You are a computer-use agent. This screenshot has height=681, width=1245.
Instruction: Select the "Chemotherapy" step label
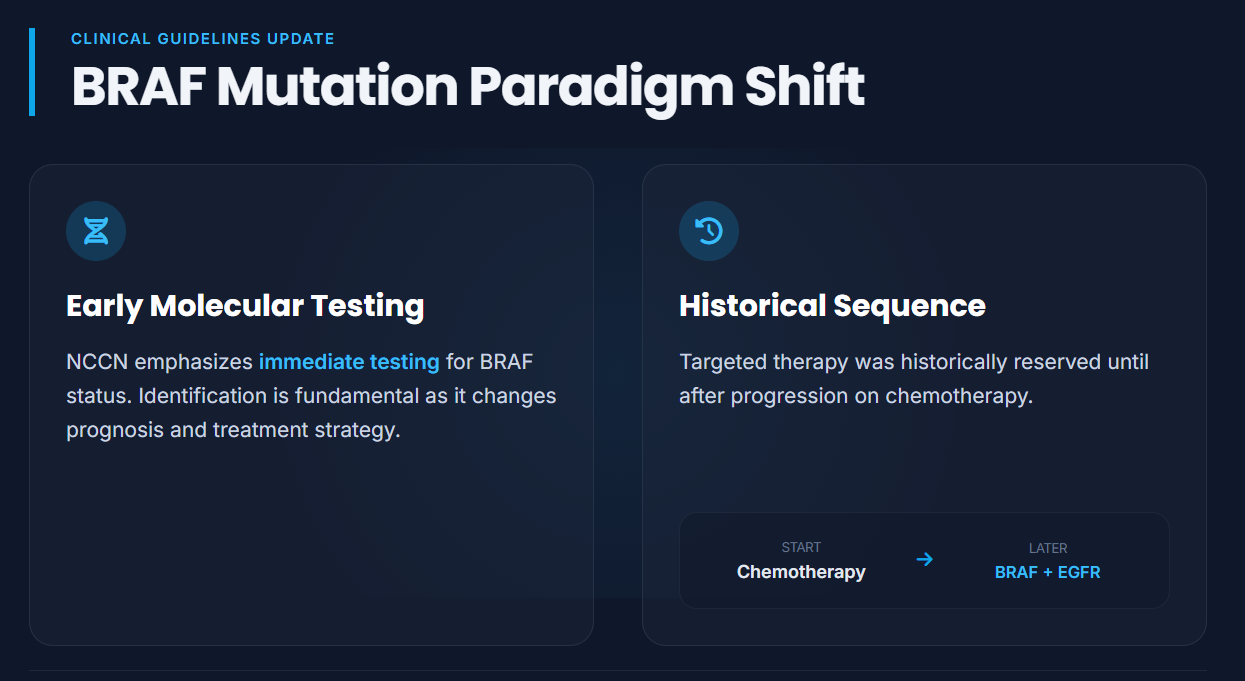pyautogui.click(x=801, y=573)
